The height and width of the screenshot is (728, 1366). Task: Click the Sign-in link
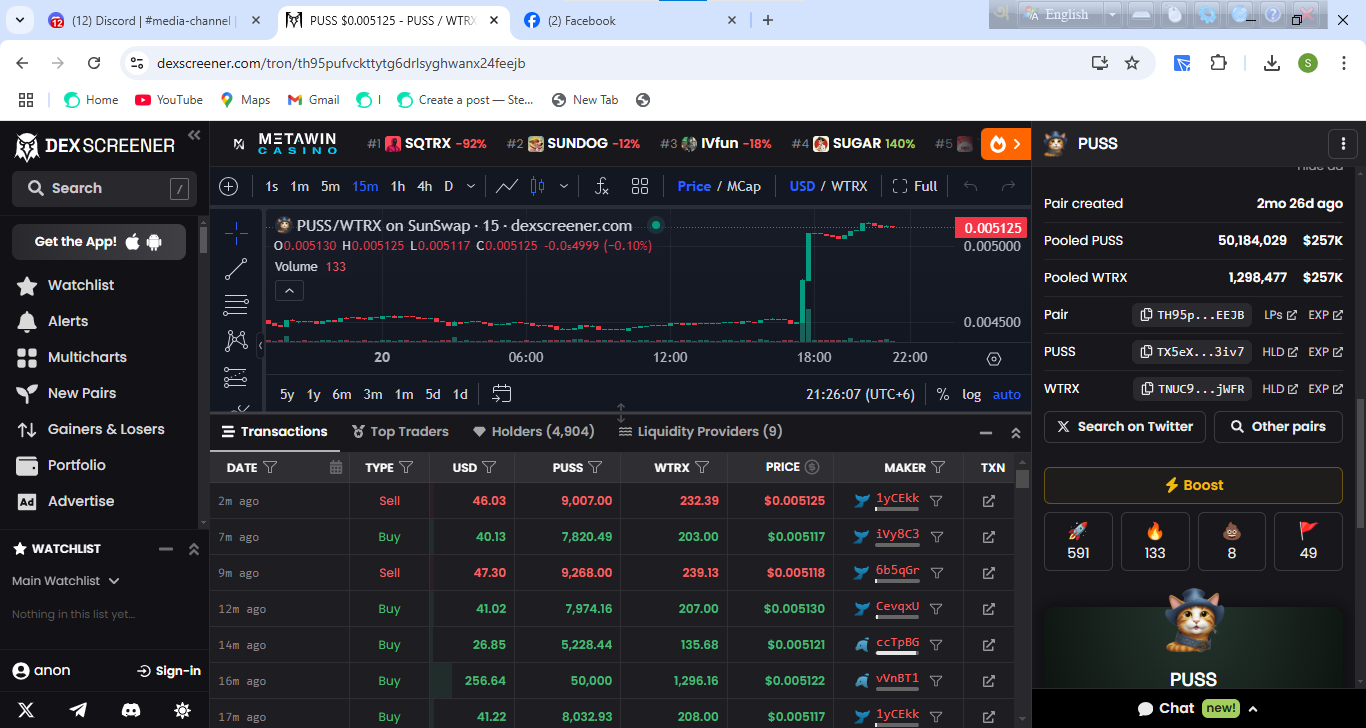pos(169,671)
